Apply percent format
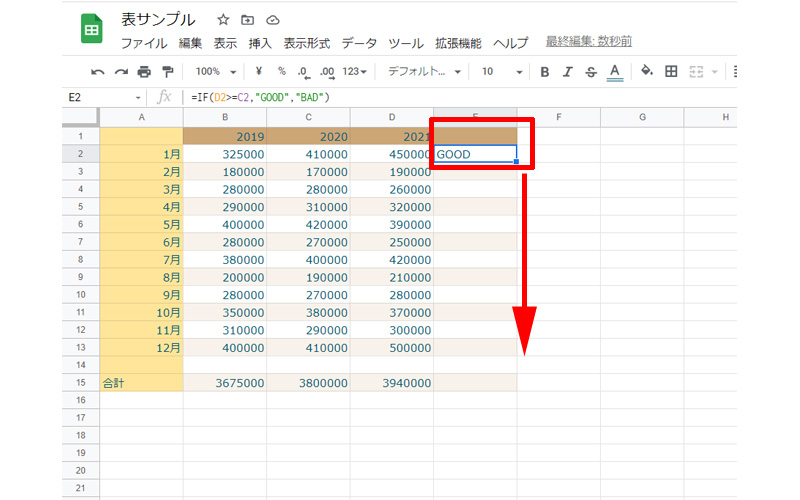 tap(282, 71)
